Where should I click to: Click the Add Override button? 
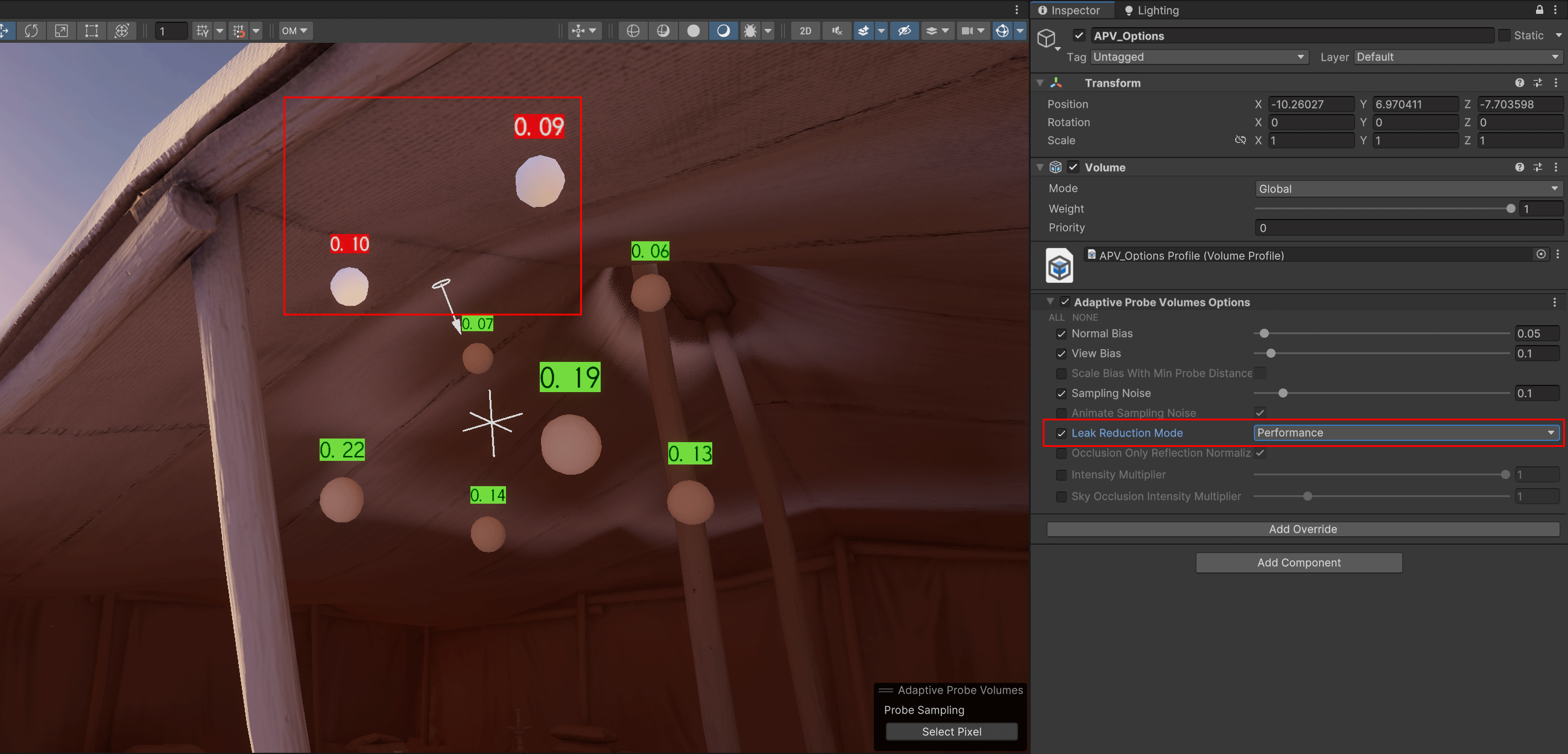click(1302, 528)
